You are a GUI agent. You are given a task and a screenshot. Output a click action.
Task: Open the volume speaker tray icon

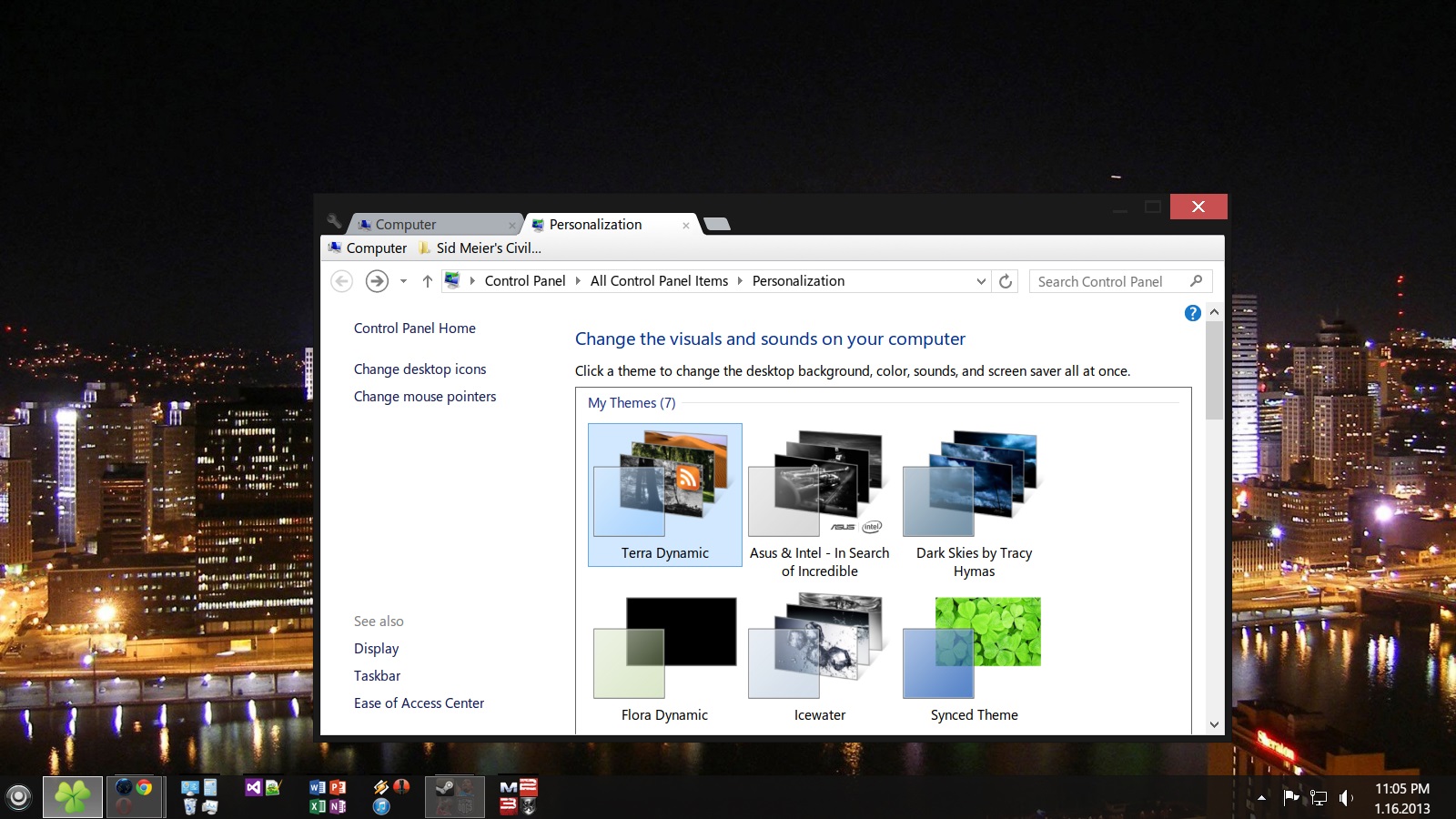point(1346,798)
